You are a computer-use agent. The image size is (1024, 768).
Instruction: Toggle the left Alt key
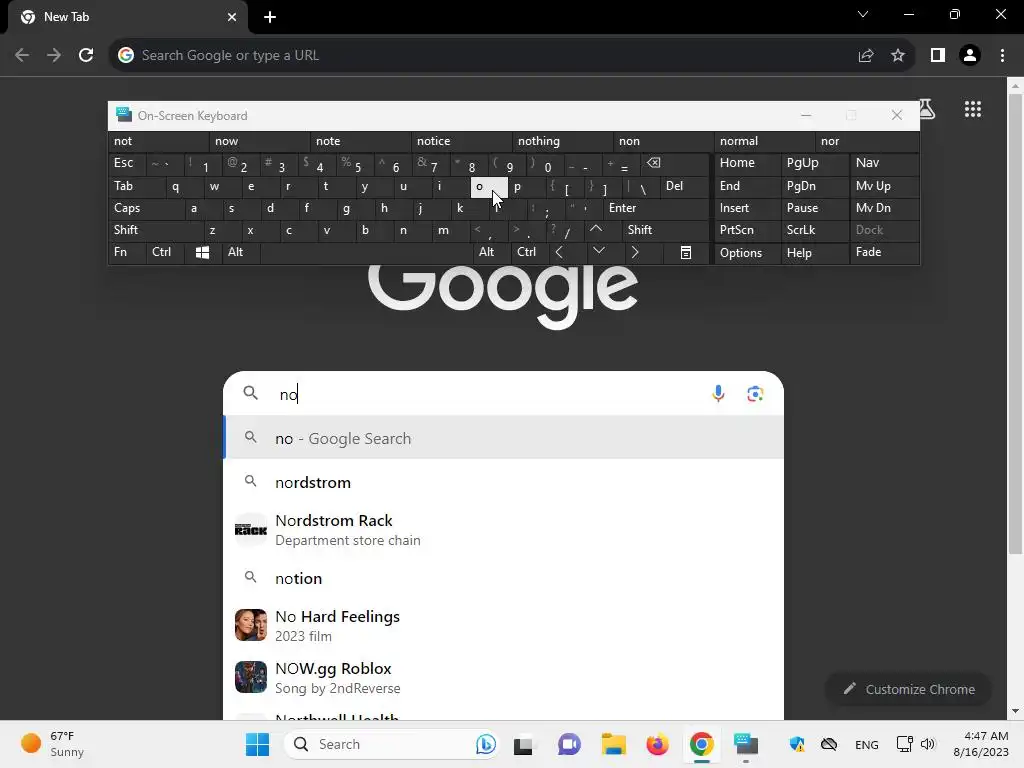[x=241, y=252]
